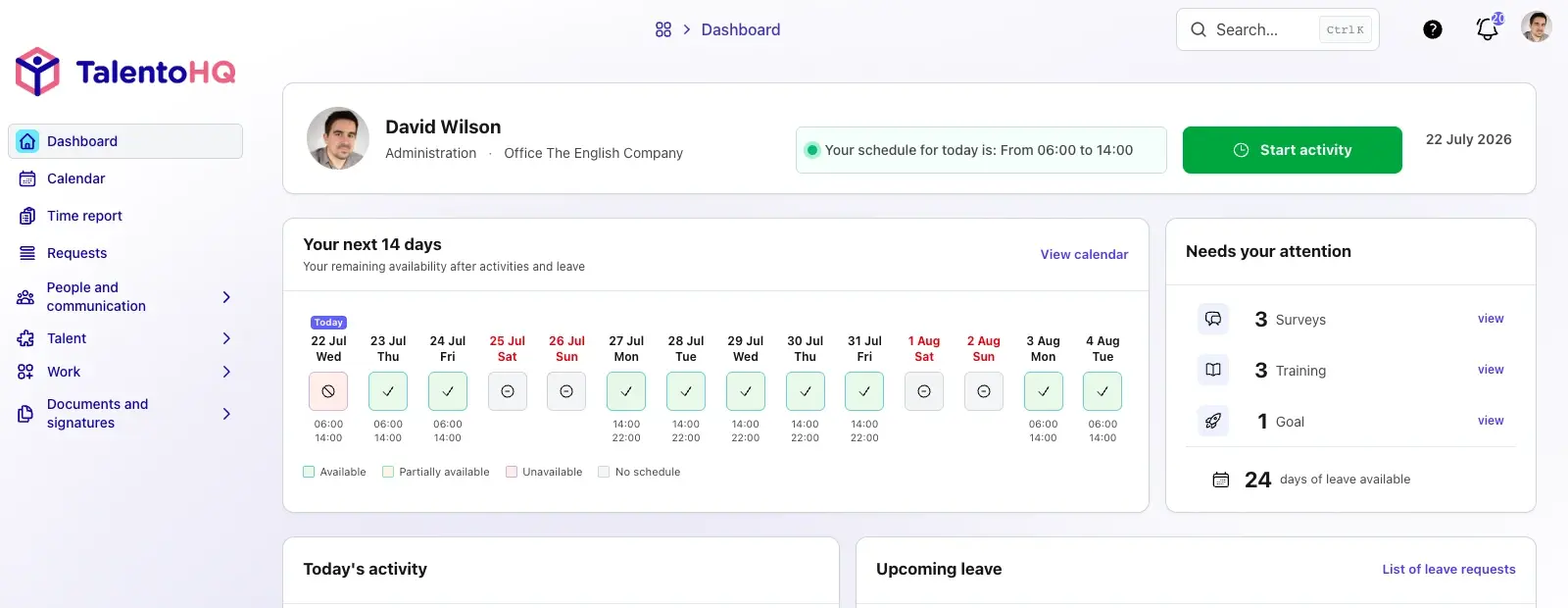This screenshot has width=1568, height=608.
Task: Open Calendar in the sidebar
Action: point(125,178)
